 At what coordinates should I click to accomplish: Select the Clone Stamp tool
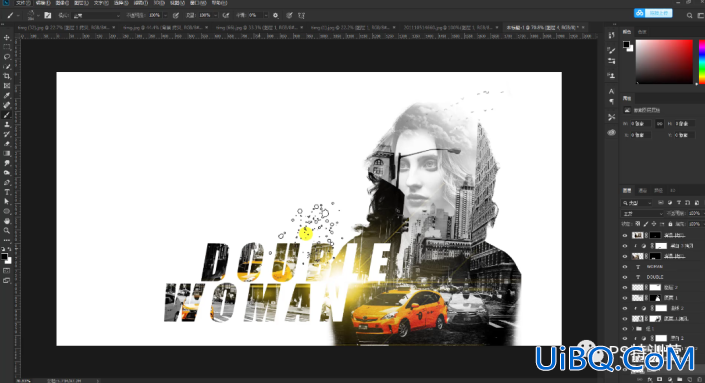coord(7,125)
